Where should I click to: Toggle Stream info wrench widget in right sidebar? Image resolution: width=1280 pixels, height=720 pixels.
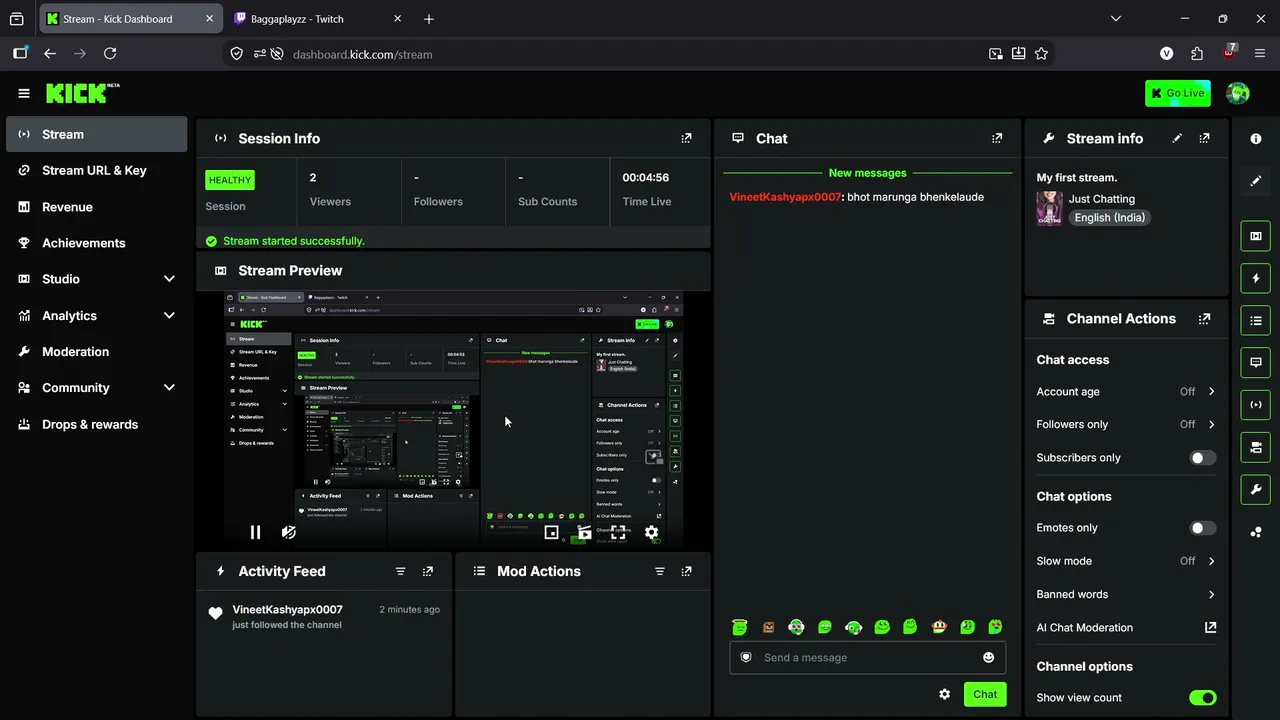coord(1256,490)
